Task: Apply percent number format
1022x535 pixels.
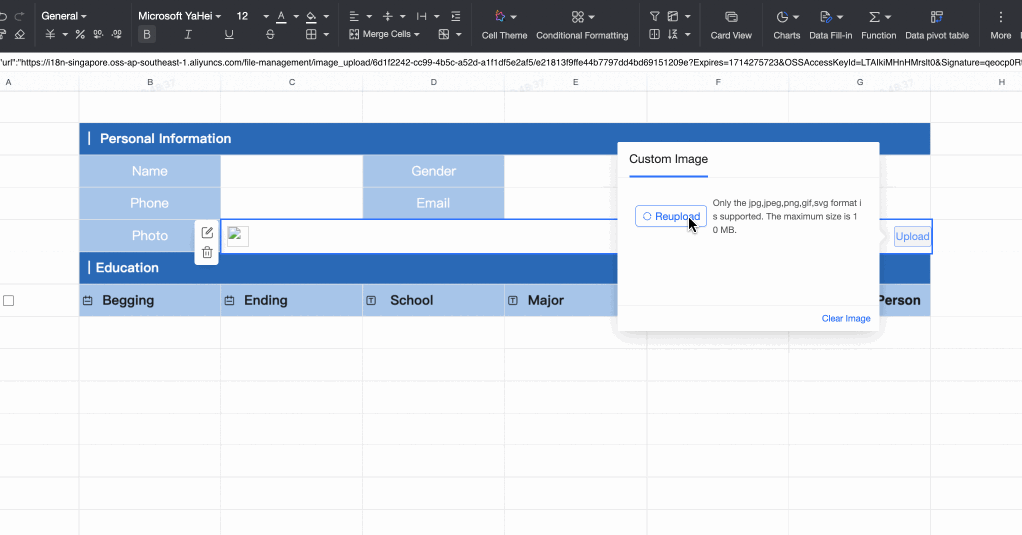Action: click(x=80, y=35)
